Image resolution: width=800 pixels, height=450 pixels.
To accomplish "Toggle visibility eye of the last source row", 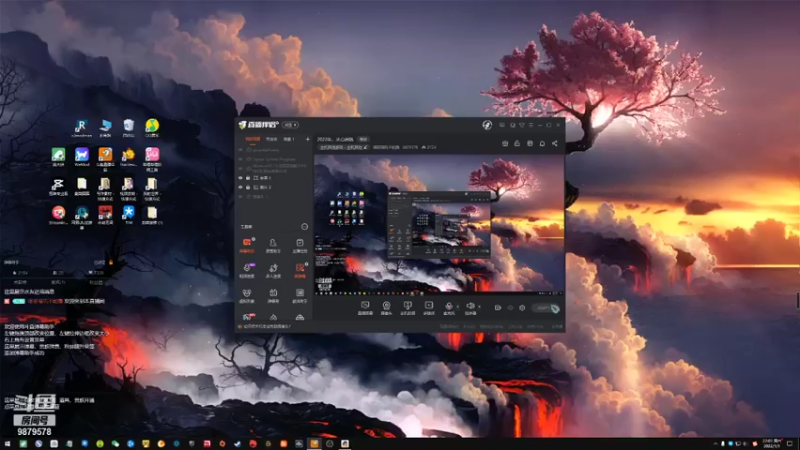I will (240, 196).
